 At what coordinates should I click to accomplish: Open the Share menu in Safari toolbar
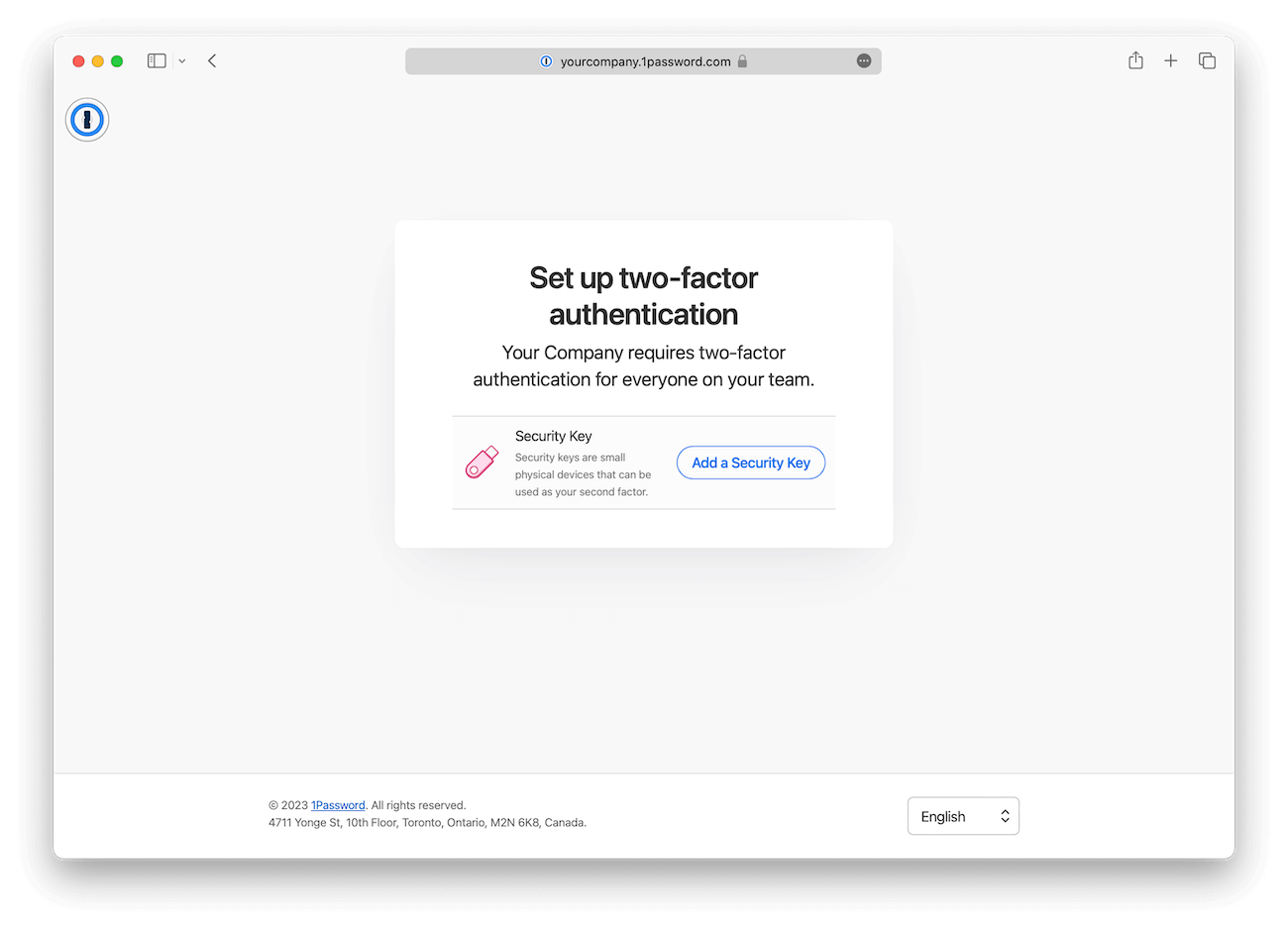pyautogui.click(x=1135, y=60)
